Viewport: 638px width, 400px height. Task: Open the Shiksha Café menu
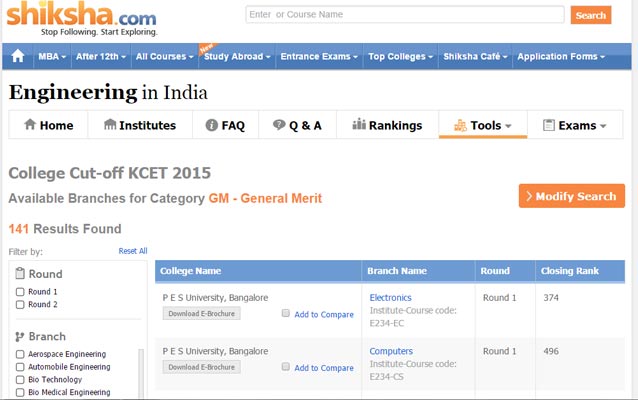474,57
